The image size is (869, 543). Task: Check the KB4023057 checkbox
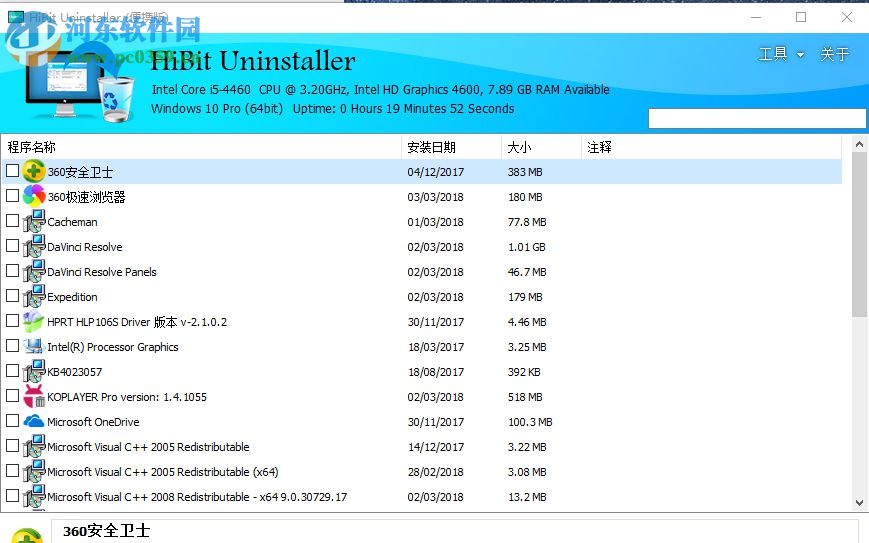click(x=12, y=371)
